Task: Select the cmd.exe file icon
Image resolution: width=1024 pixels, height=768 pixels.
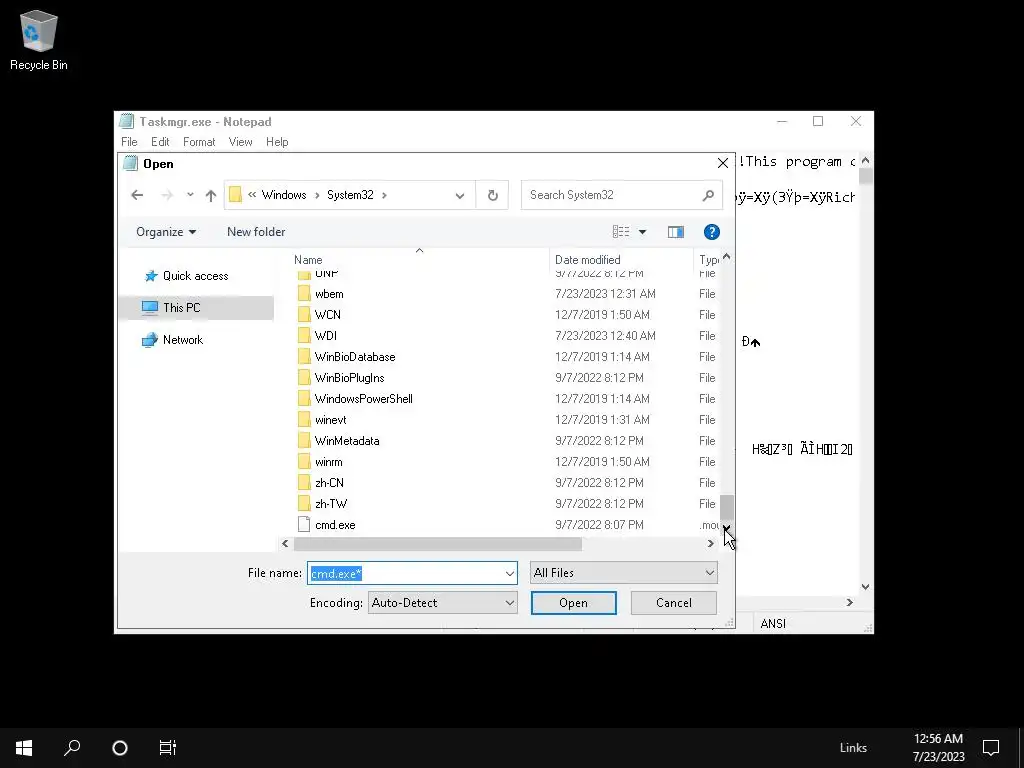Action: click(304, 524)
